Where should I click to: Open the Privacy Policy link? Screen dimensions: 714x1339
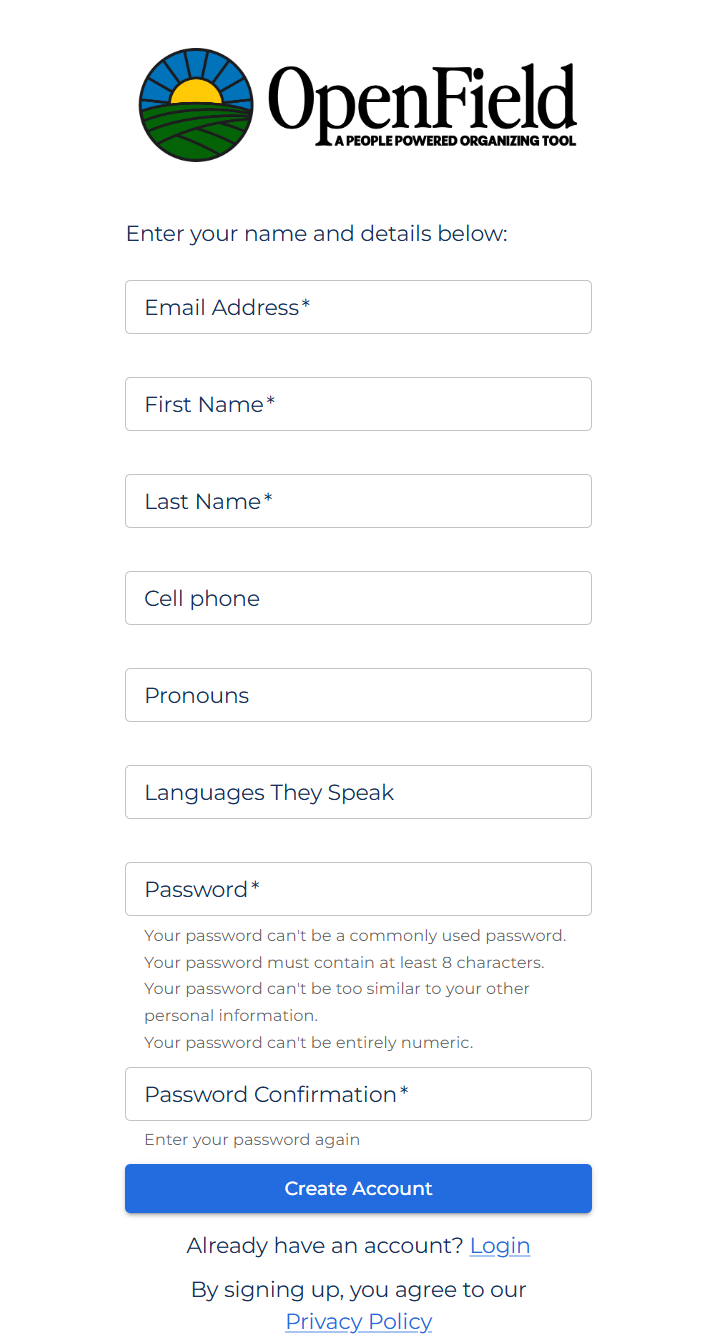click(358, 1322)
